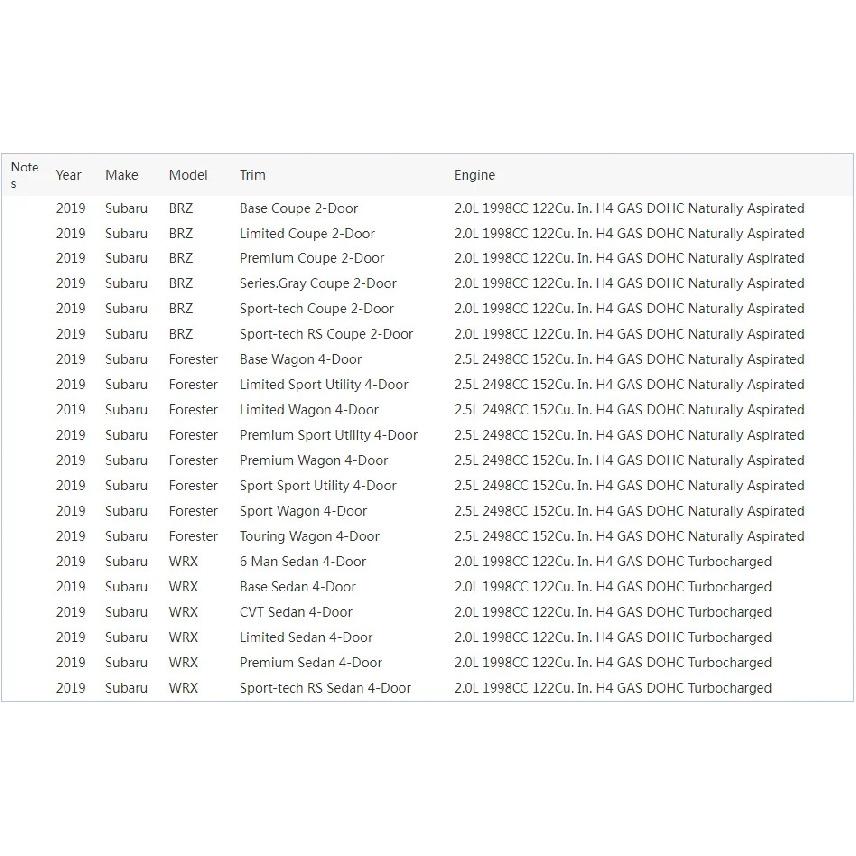Select Sport Wagon 4-Door trim cell

(303, 512)
